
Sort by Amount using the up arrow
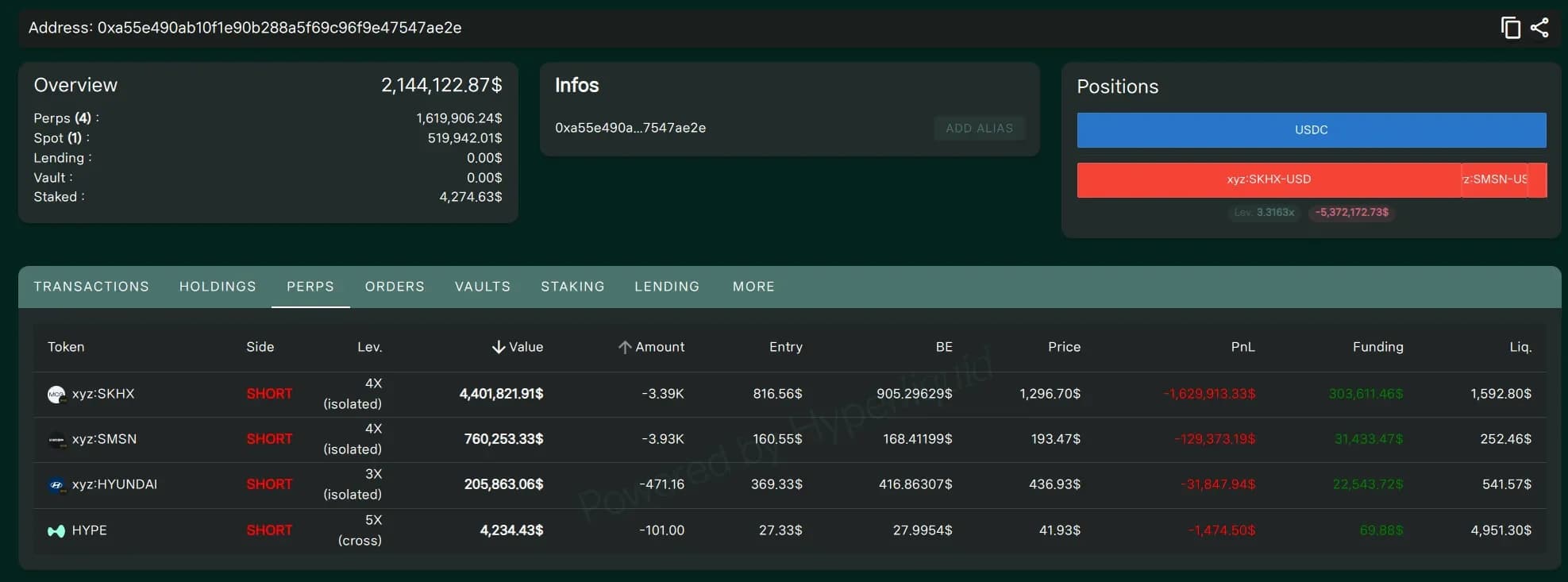tap(625, 347)
